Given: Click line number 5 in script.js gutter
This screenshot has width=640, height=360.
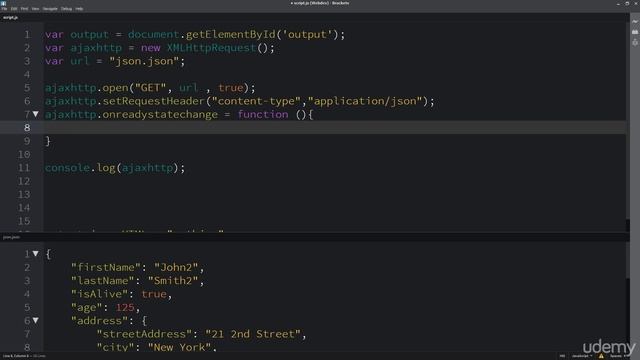Looking at the screenshot, I should tap(27, 88).
